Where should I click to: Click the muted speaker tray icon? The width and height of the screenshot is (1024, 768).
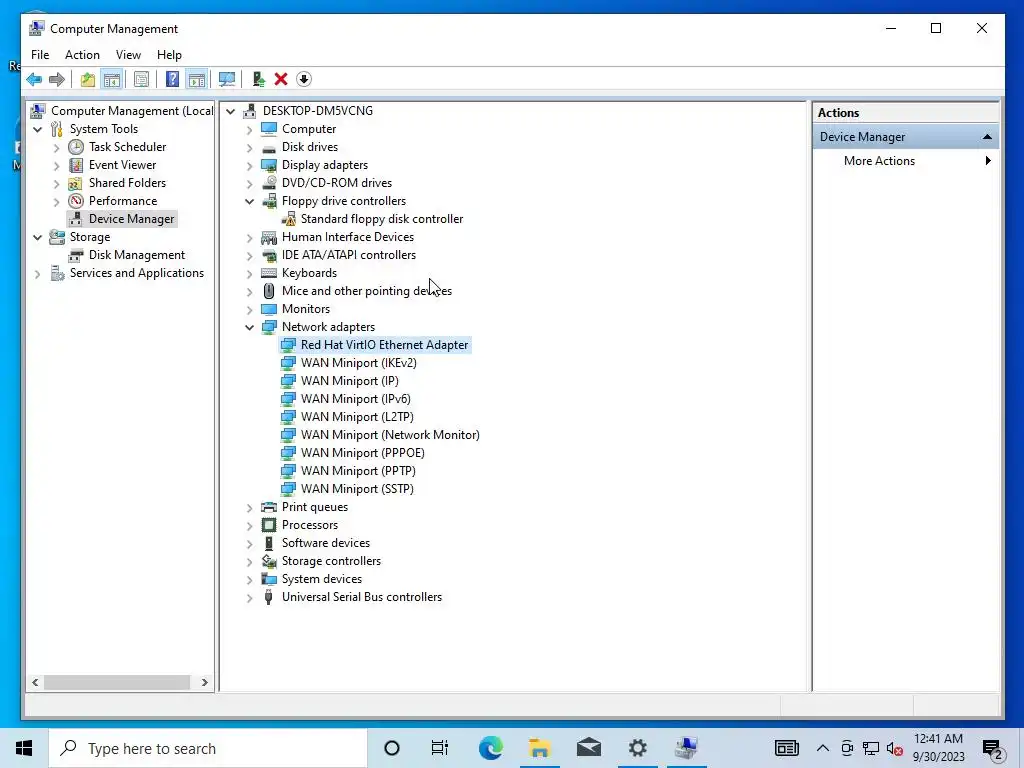click(x=895, y=749)
